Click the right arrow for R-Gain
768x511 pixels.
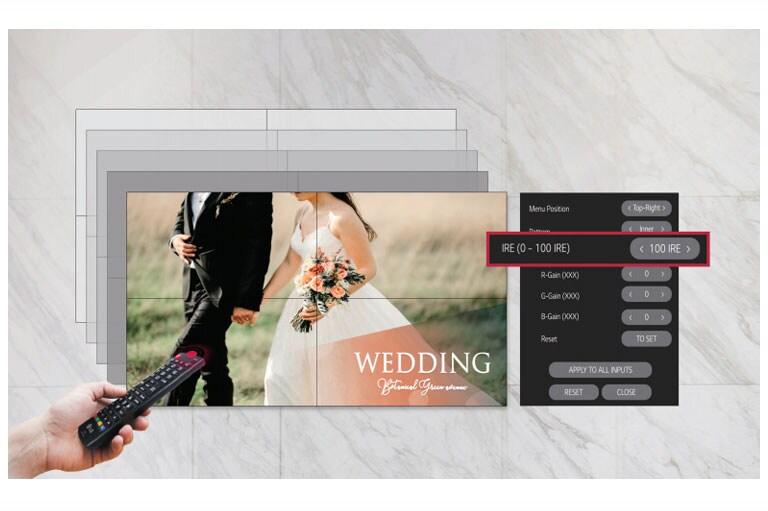[663, 273]
